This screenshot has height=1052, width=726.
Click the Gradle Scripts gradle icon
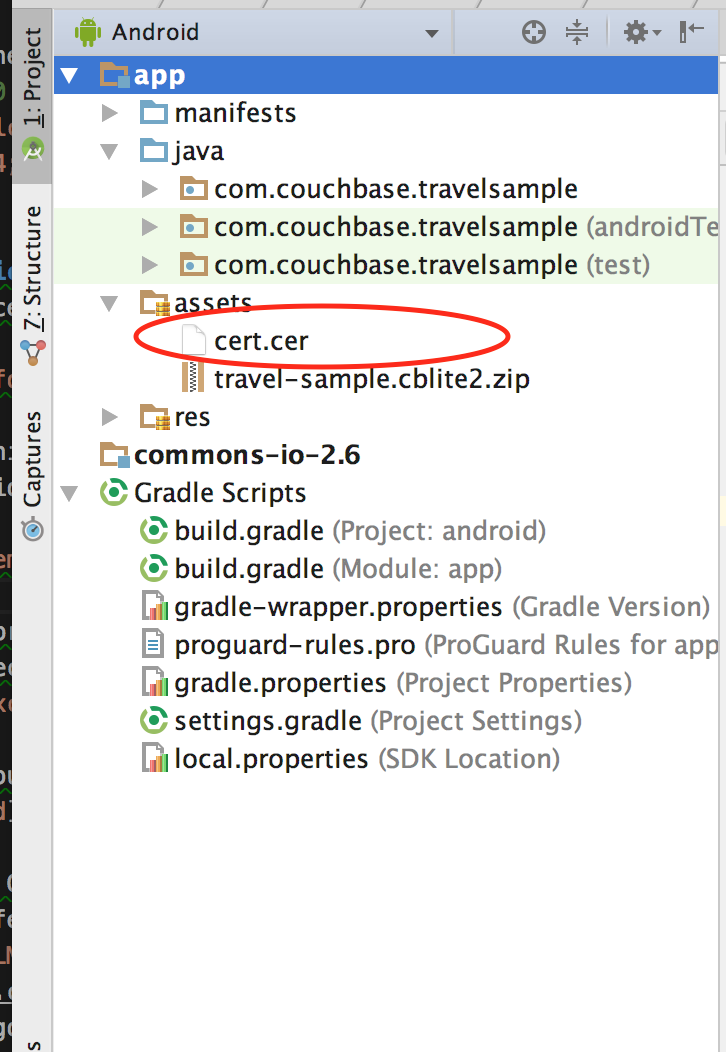coord(113,492)
